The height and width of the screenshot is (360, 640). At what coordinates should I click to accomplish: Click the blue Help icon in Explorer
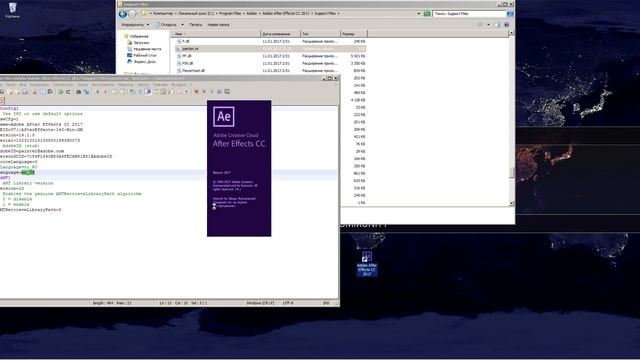click(507, 25)
